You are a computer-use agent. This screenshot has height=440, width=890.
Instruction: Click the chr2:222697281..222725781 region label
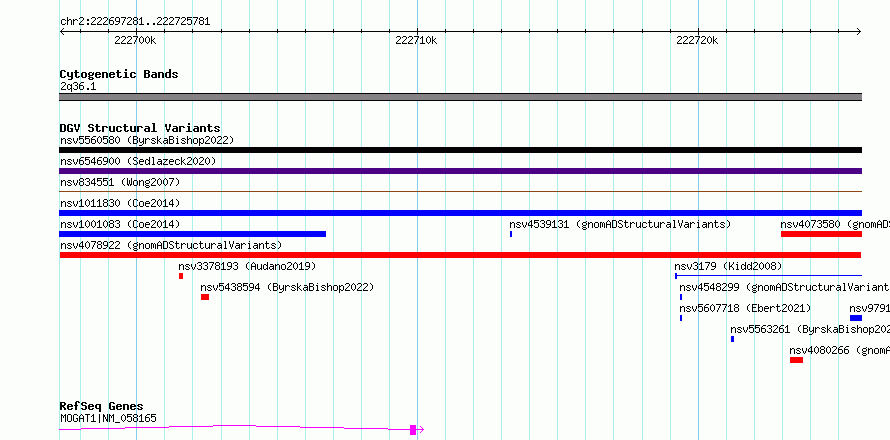click(135, 22)
